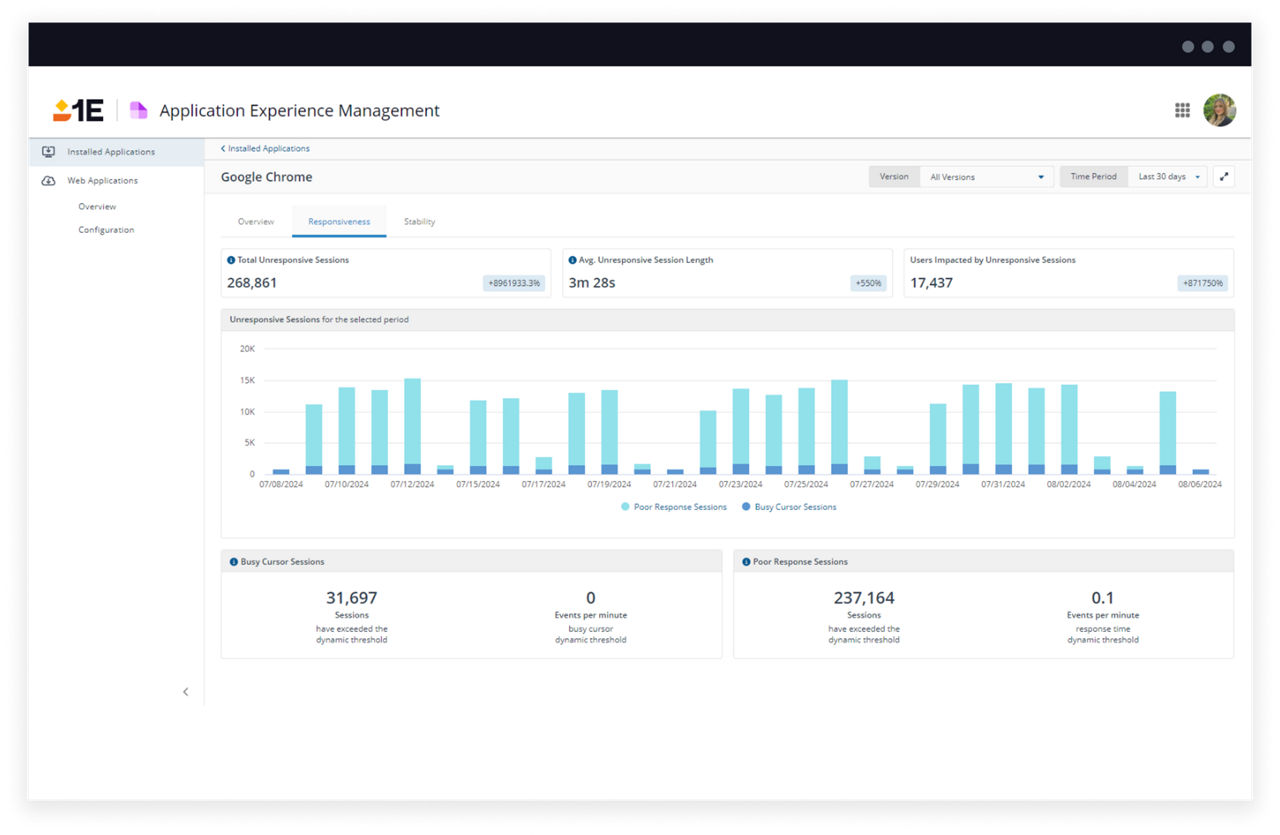
Task: Select the Responsiveness tab
Action: point(339,222)
